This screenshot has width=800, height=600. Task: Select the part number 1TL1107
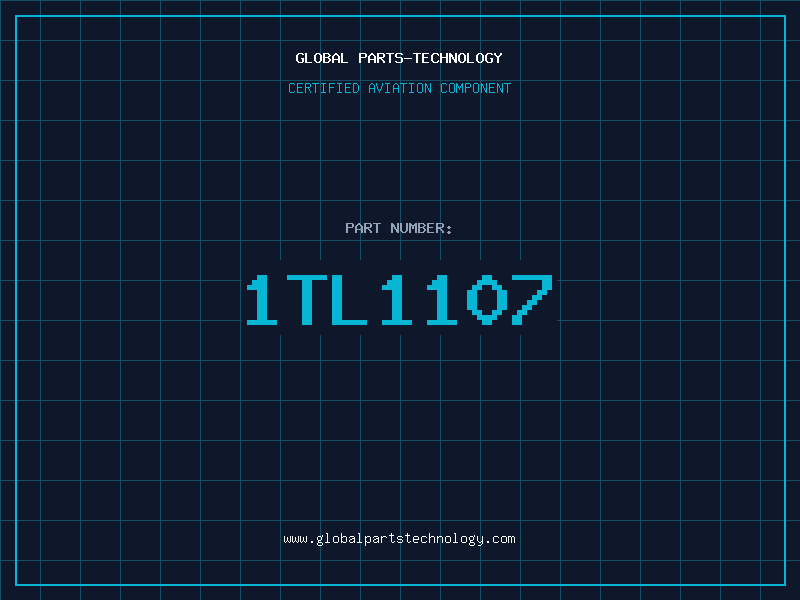coord(399,300)
